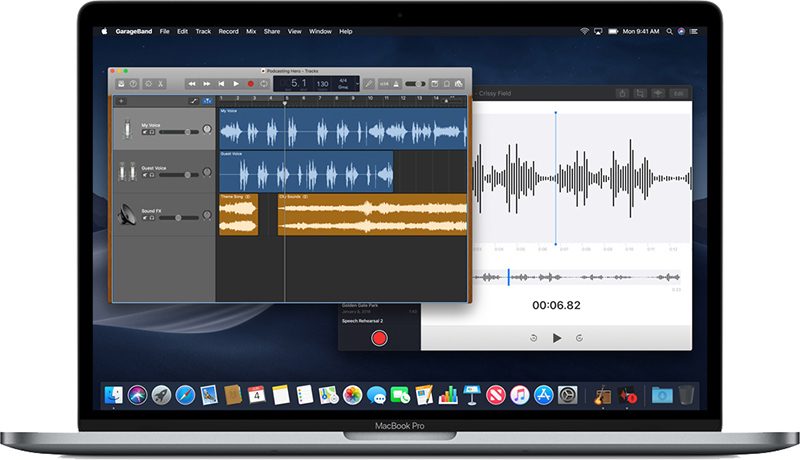
Task: Open the News app from Dock
Action: click(x=495, y=395)
